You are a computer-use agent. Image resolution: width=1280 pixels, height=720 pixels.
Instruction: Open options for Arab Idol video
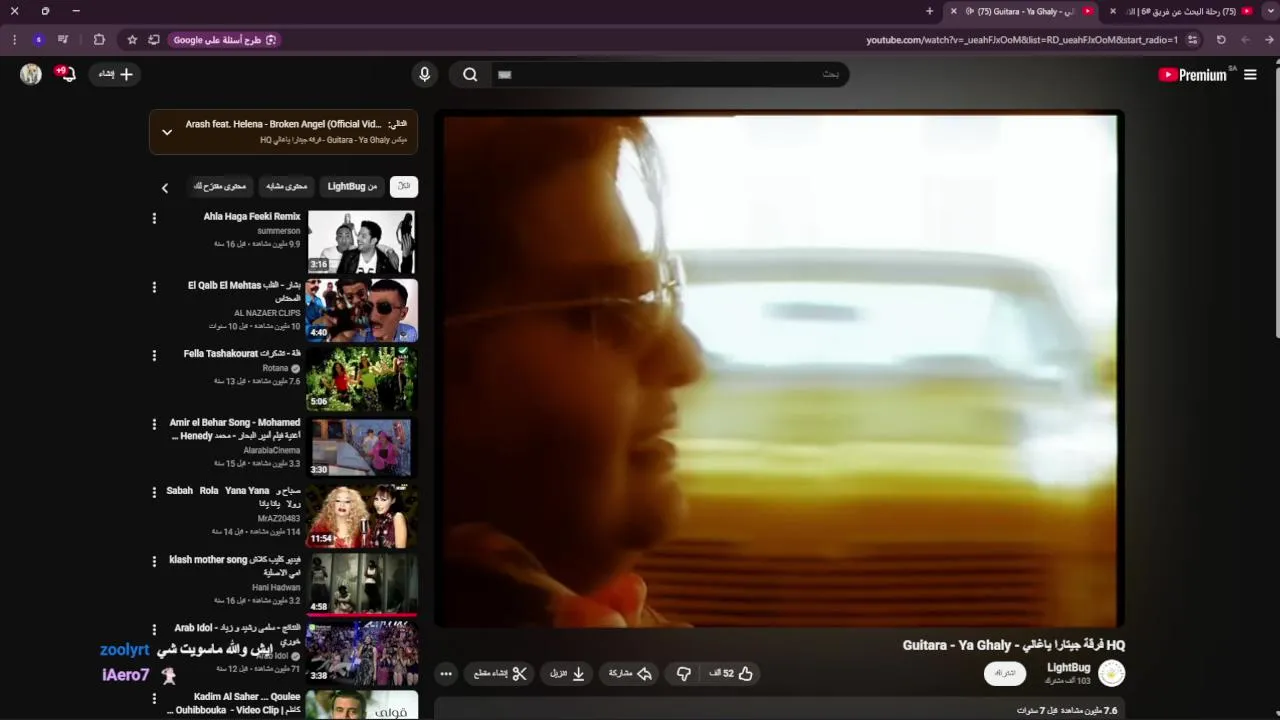(x=154, y=629)
